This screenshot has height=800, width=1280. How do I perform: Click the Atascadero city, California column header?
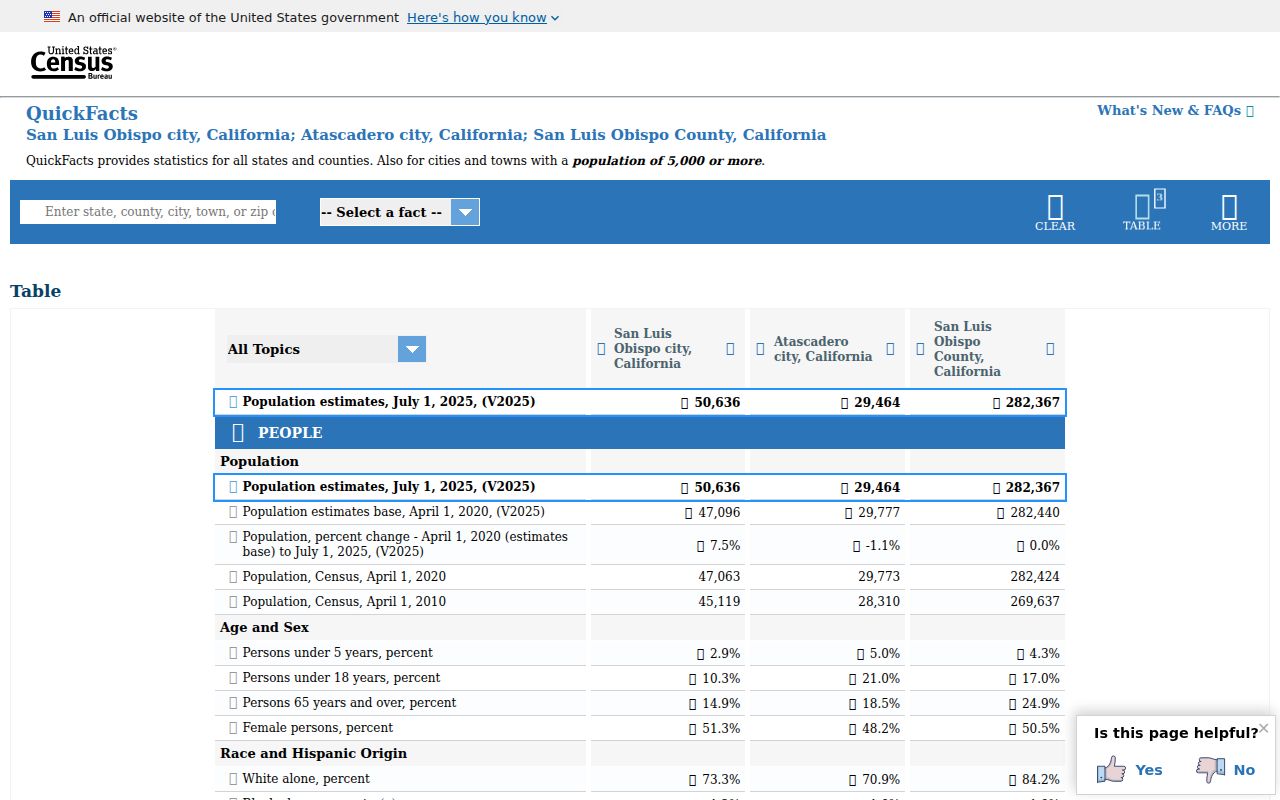pyautogui.click(x=823, y=349)
